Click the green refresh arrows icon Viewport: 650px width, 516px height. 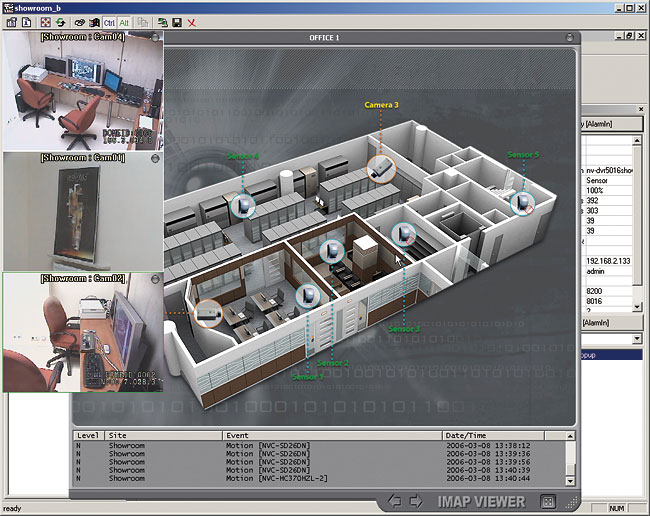click(x=61, y=22)
